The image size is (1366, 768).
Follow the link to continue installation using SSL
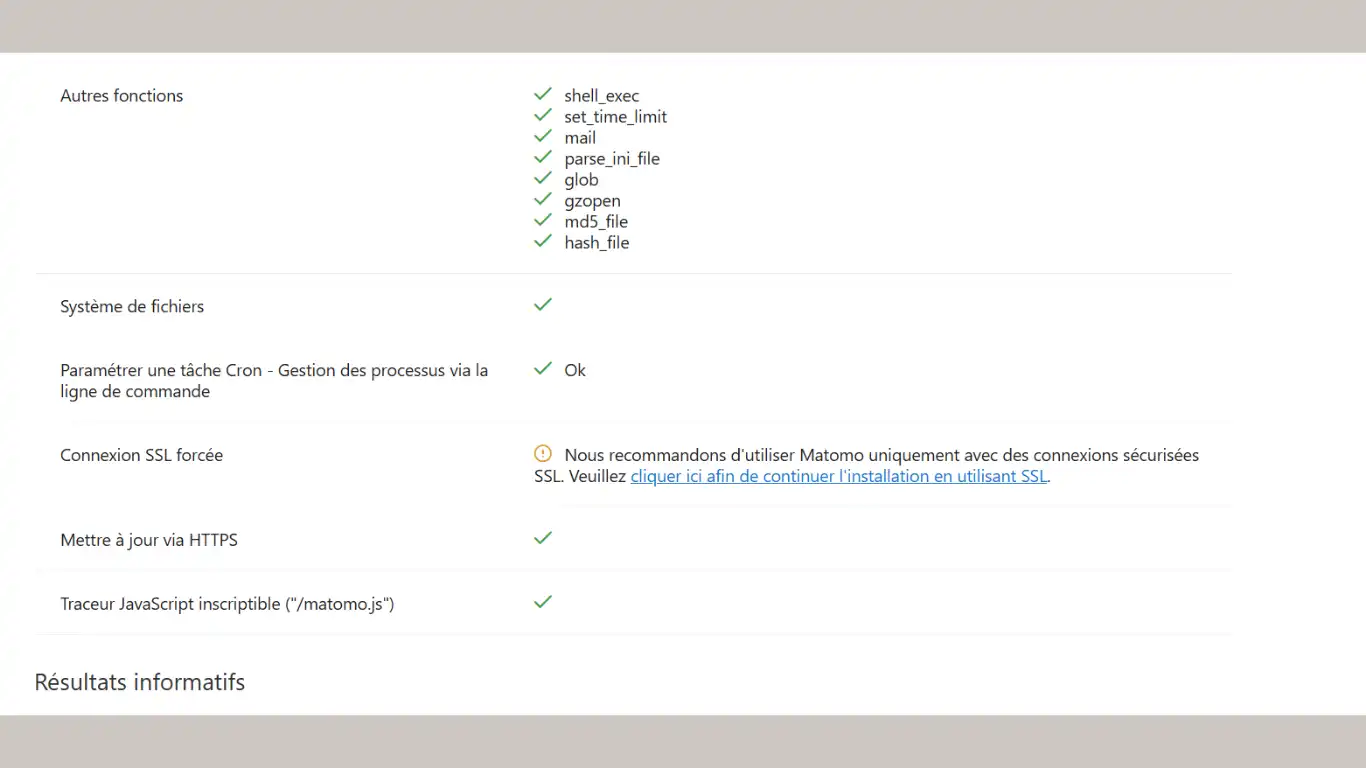[839, 477]
